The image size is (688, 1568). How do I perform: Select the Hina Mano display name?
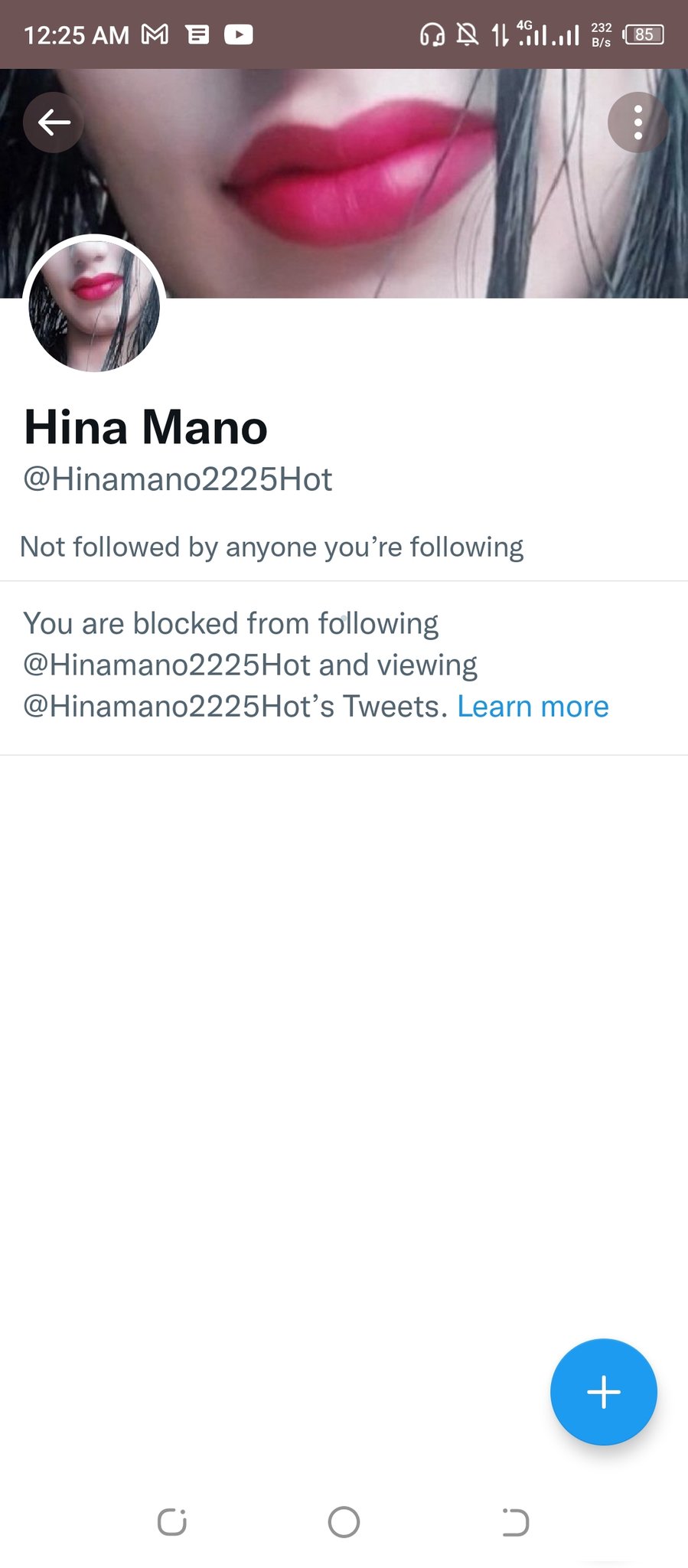(145, 427)
